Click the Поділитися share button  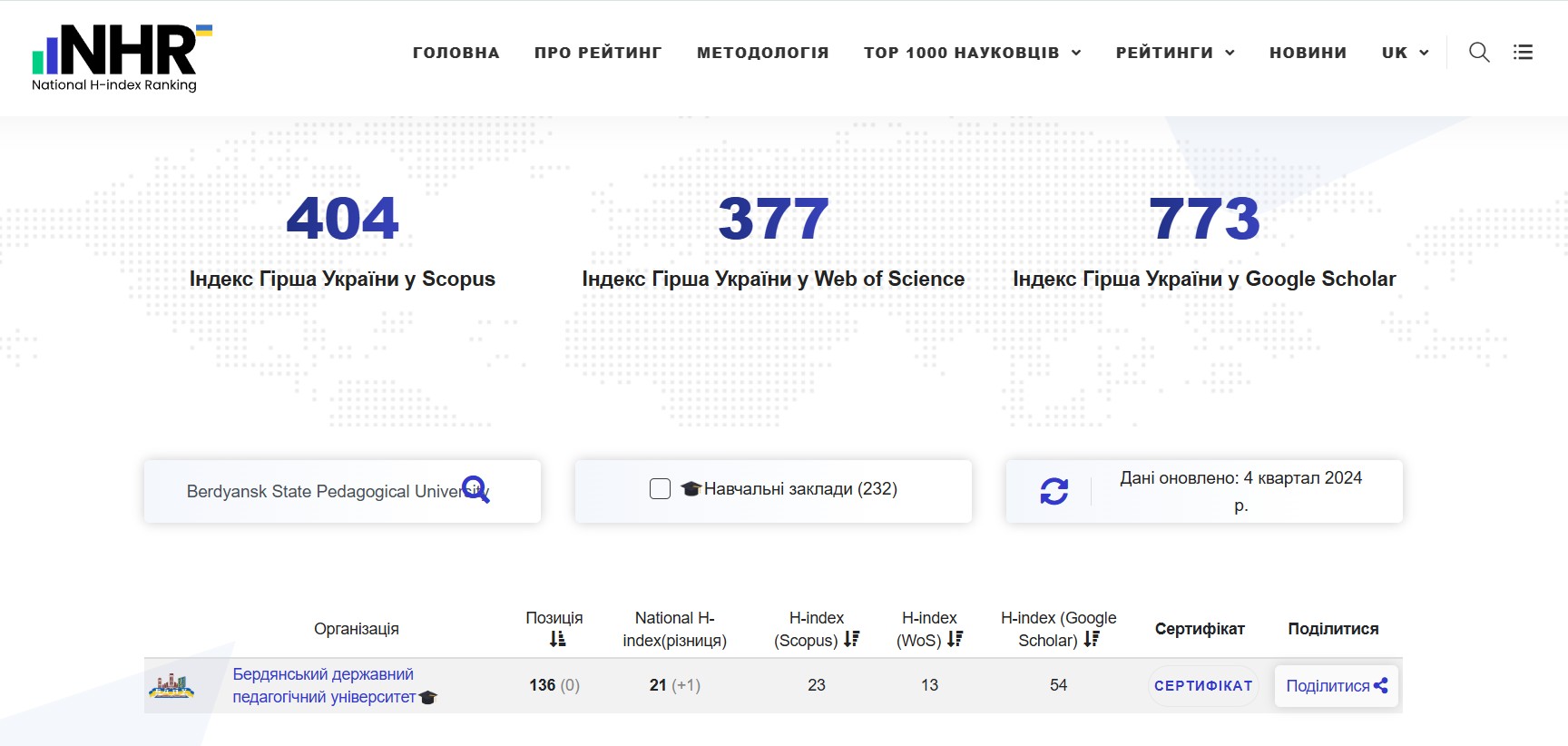tap(1336, 686)
